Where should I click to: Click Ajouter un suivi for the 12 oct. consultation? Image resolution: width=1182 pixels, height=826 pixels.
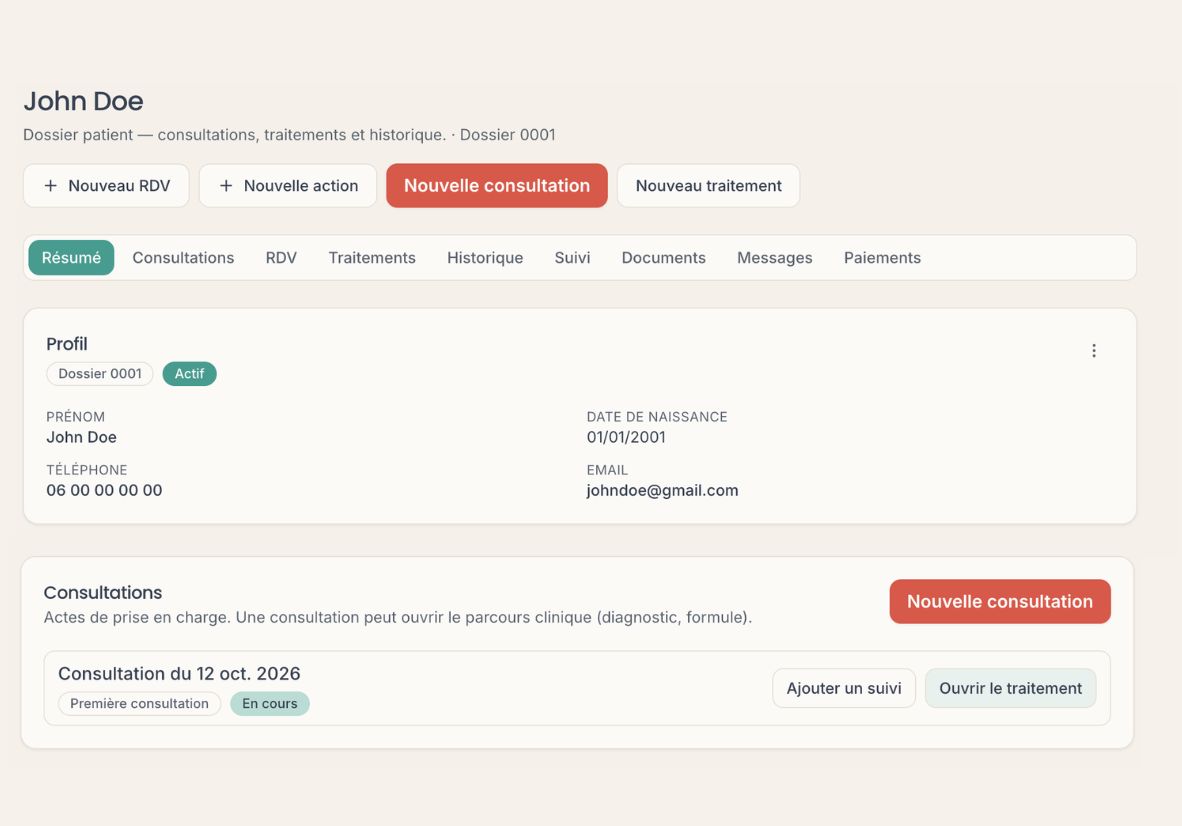(x=844, y=688)
